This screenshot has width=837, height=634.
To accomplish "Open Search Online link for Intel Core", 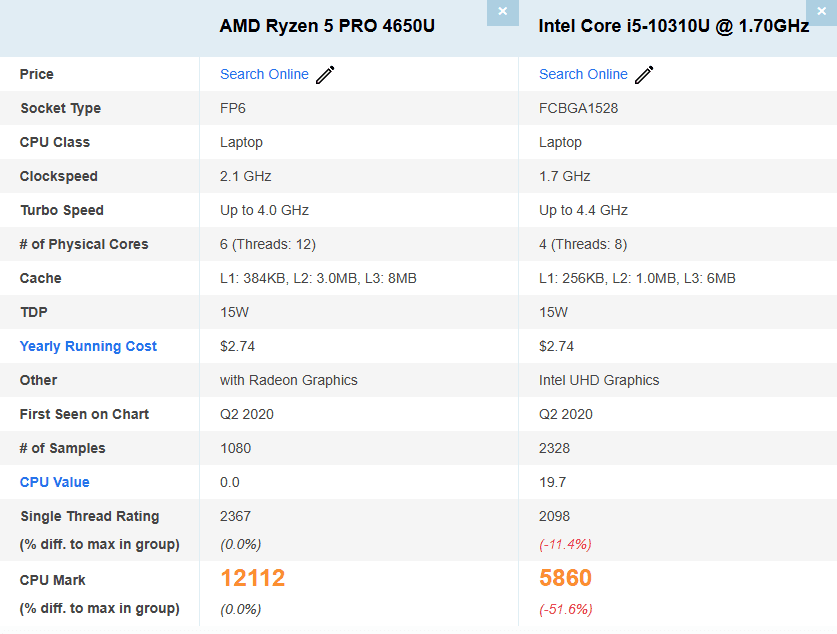I will click(x=583, y=74).
